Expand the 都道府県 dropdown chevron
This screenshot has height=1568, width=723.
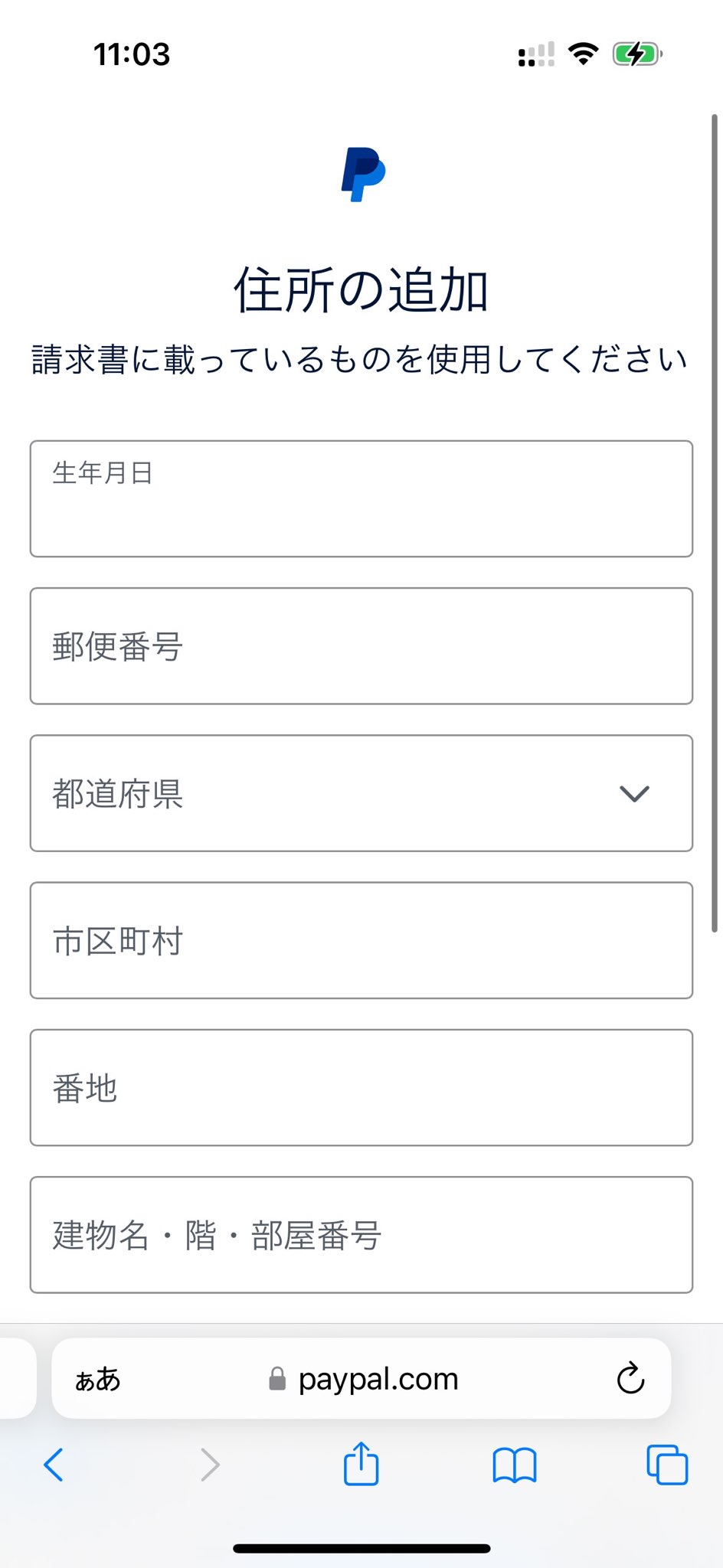pyautogui.click(x=634, y=794)
